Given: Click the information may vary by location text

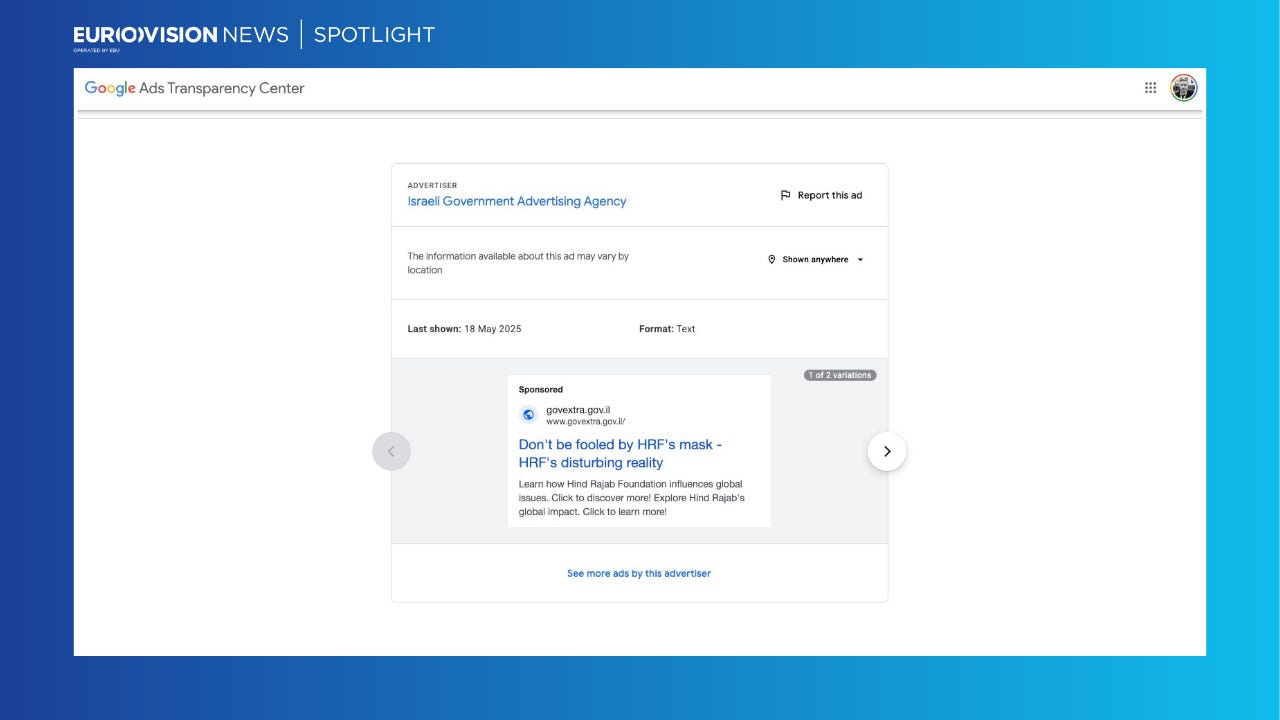Looking at the screenshot, I should (x=518, y=263).
